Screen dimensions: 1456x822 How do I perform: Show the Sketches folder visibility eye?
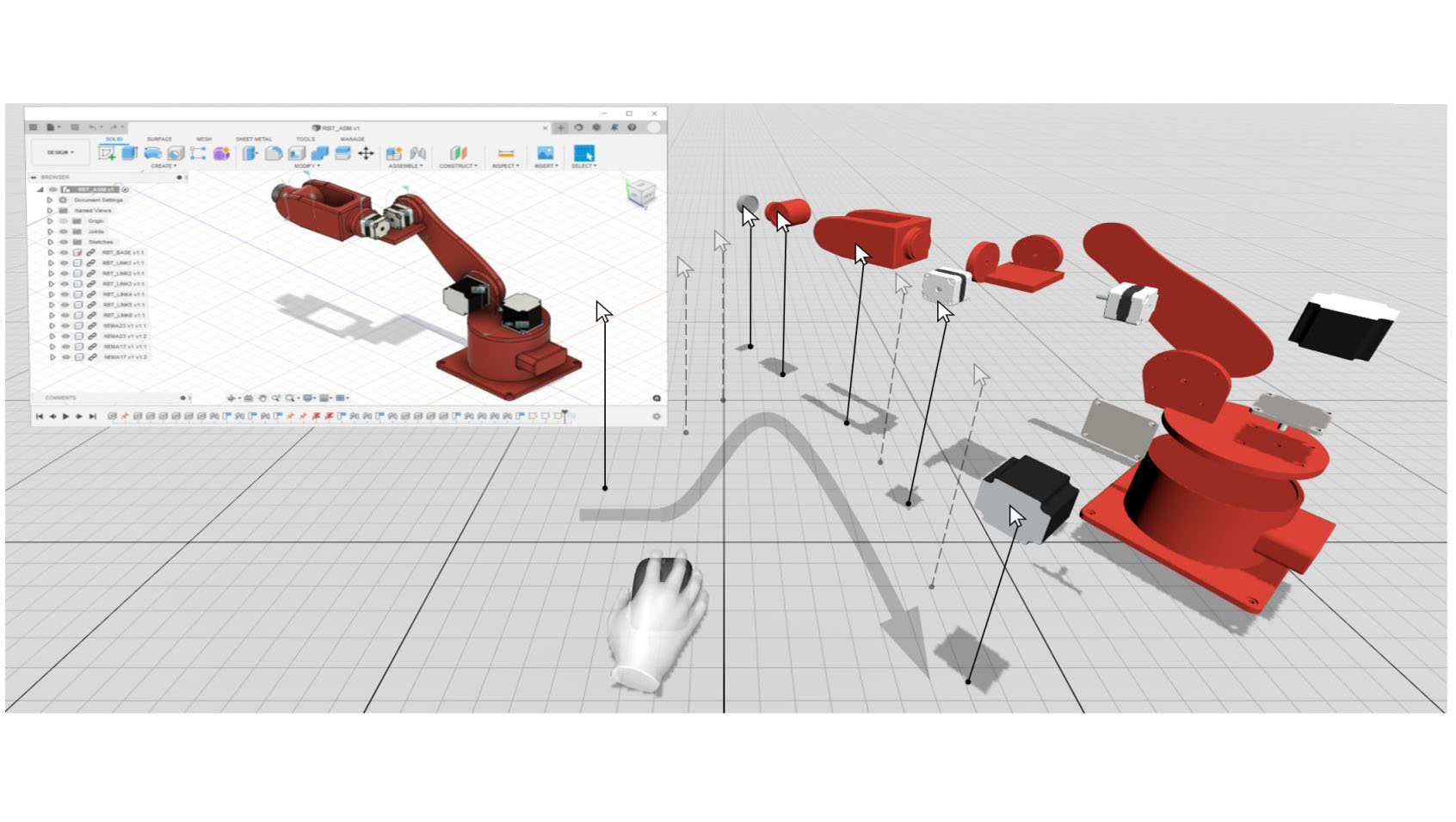tap(64, 242)
